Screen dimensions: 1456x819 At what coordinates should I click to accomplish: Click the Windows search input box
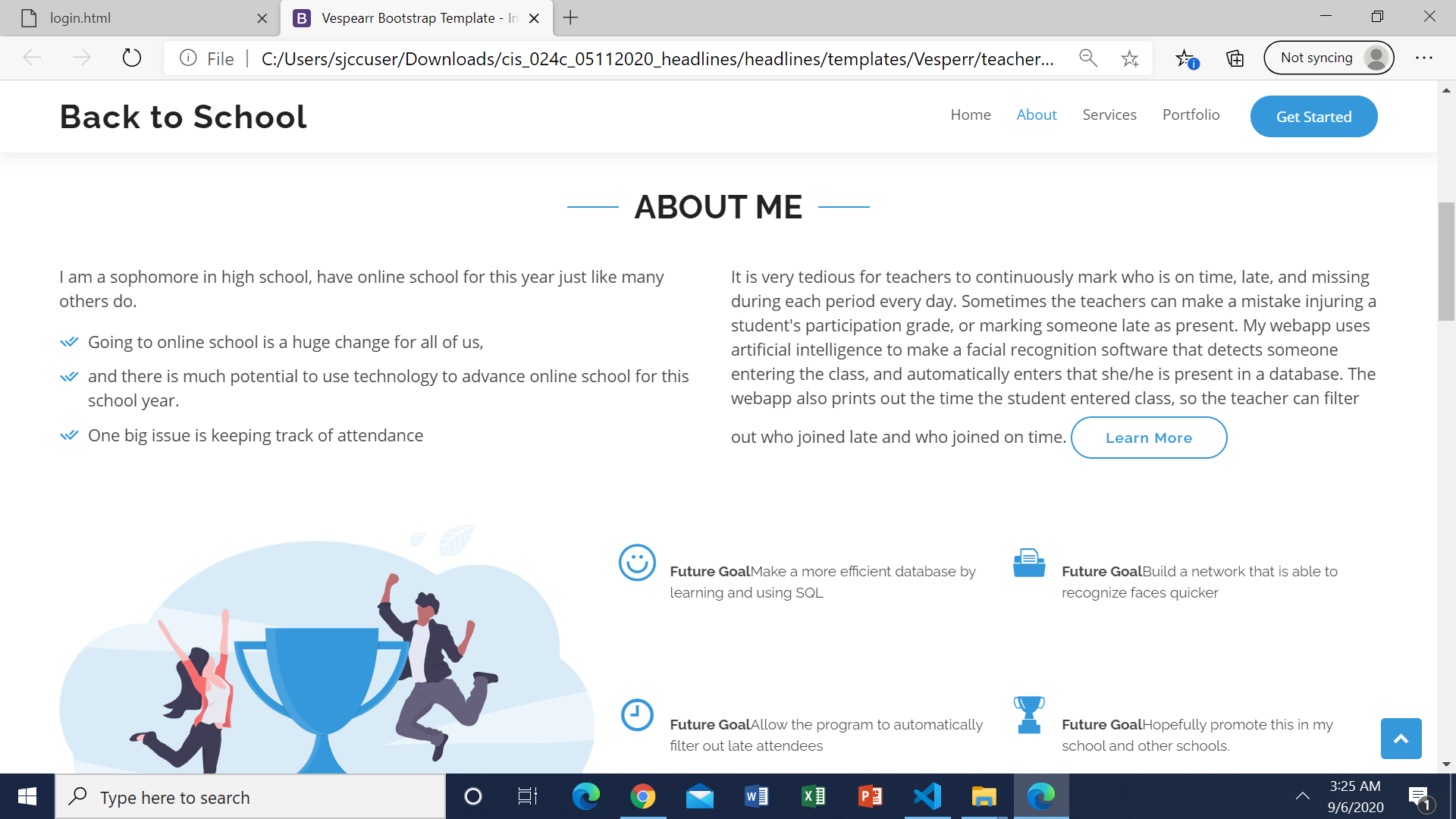[250, 797]
